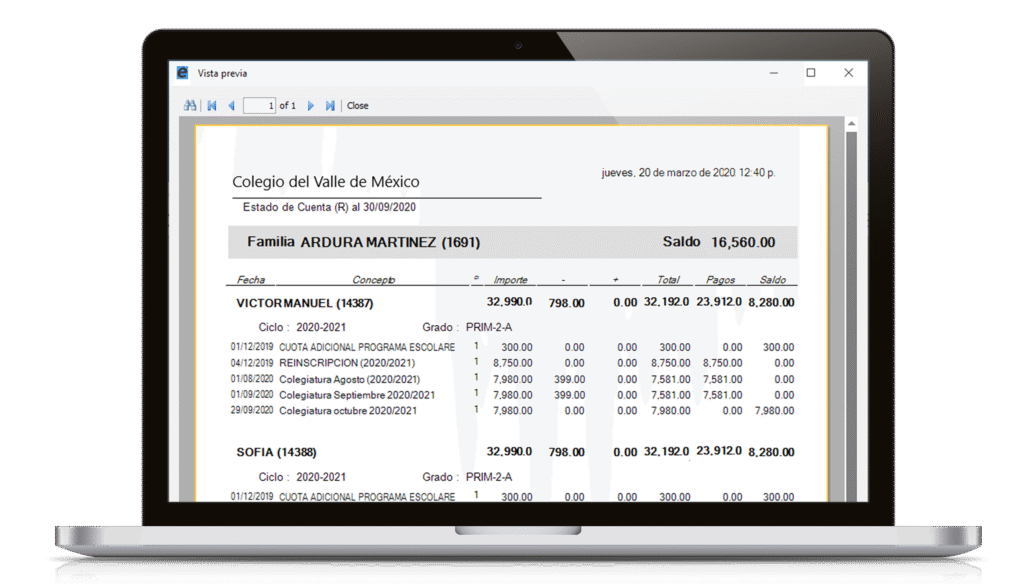Click the Vista previa application icon

click(x=182, y=73)
